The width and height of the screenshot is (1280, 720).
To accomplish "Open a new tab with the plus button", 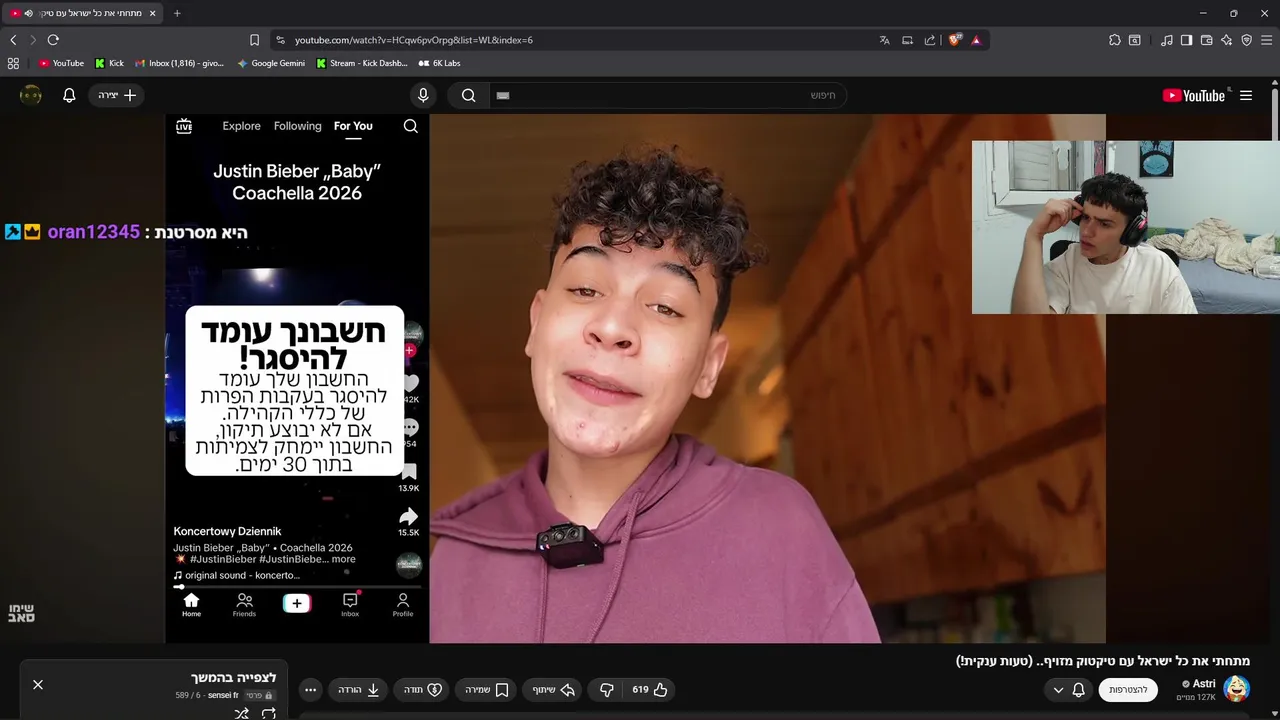I will [177, 13].
